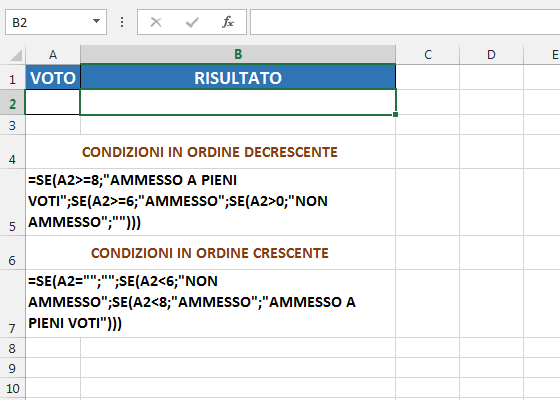Click into the formula bar input field
Image resolution: width=560 pixels, height=400 pixels.
point(405,22)
